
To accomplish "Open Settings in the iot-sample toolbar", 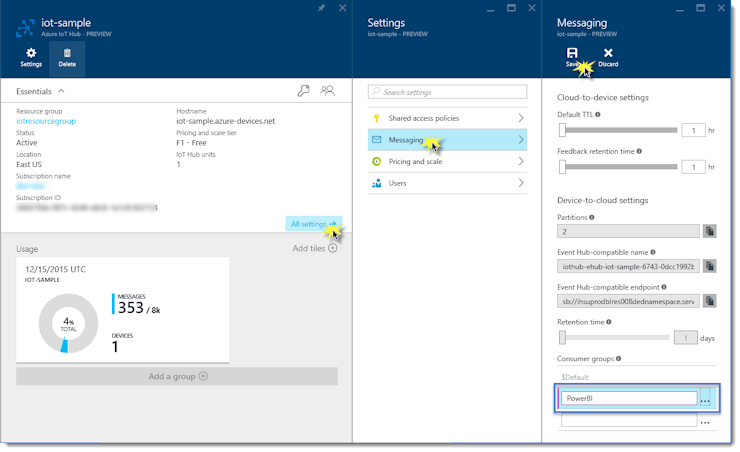I will coord(31,58).
